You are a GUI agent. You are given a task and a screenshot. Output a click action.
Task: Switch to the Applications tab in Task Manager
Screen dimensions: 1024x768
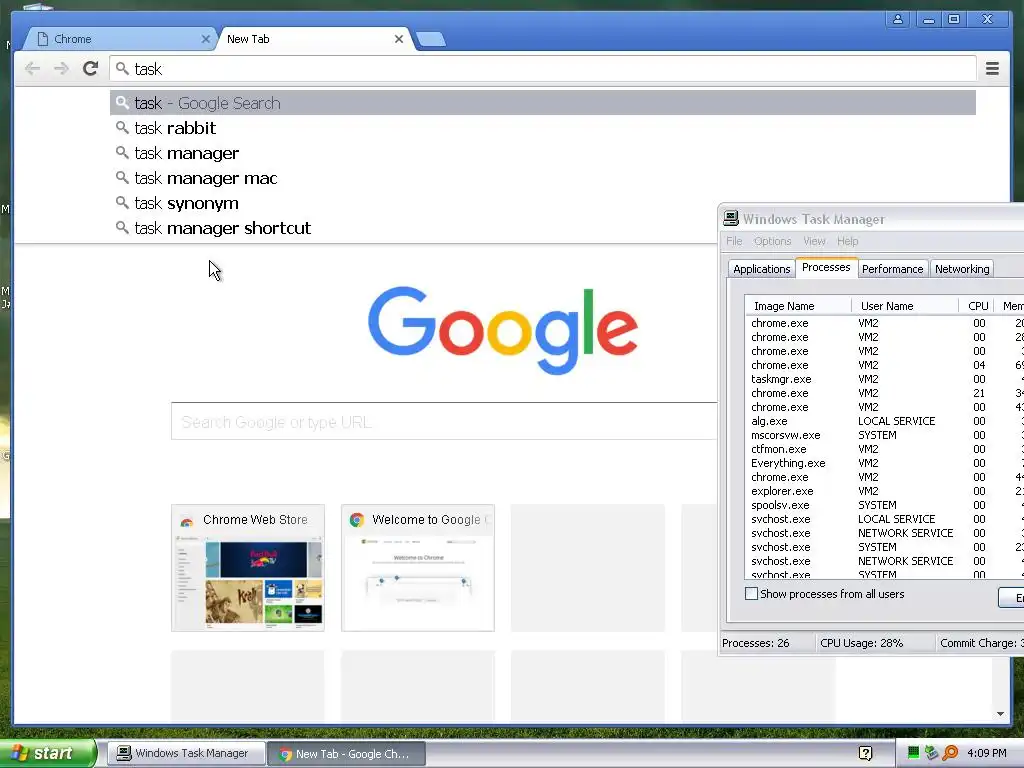(761, 269)
